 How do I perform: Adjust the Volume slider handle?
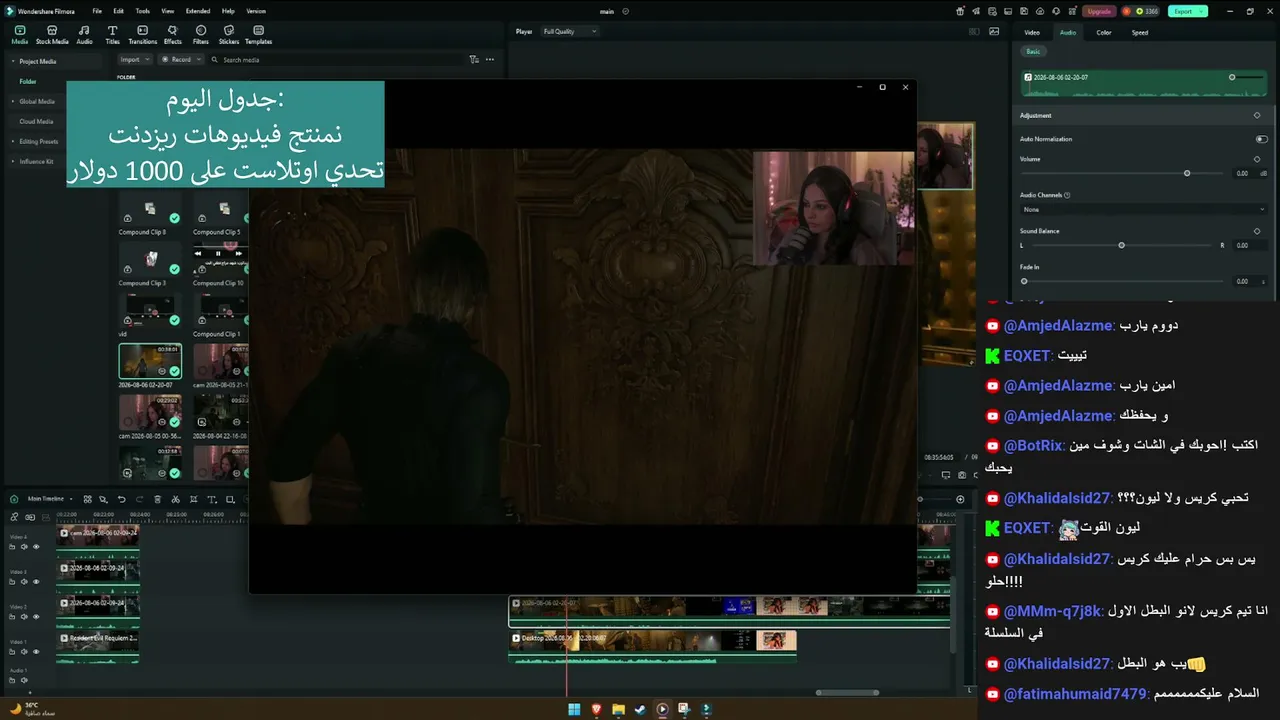pyautogui.click(x=1187, y=173)
